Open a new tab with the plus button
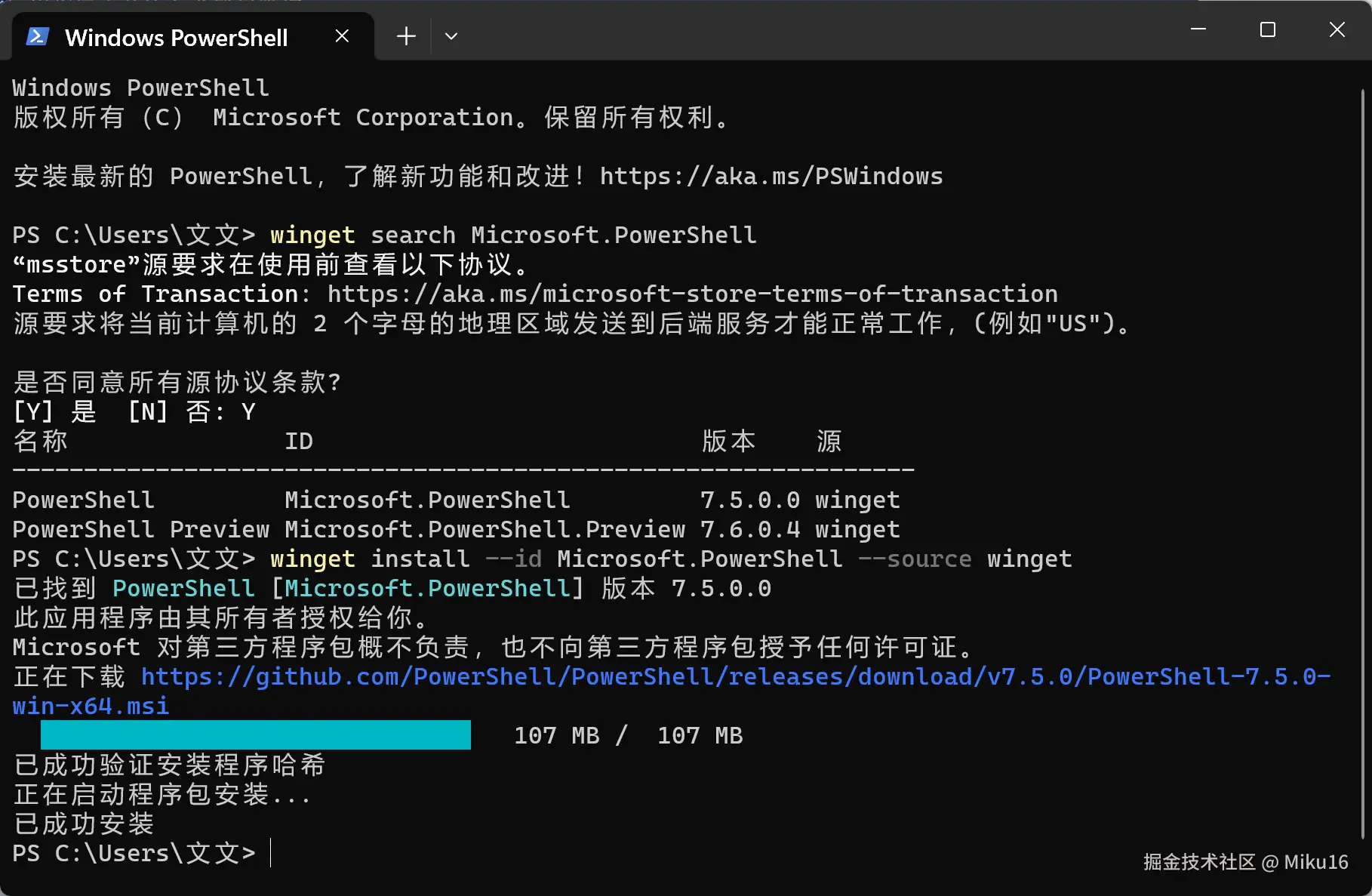 pyautogui.click(x=406, y=36)
